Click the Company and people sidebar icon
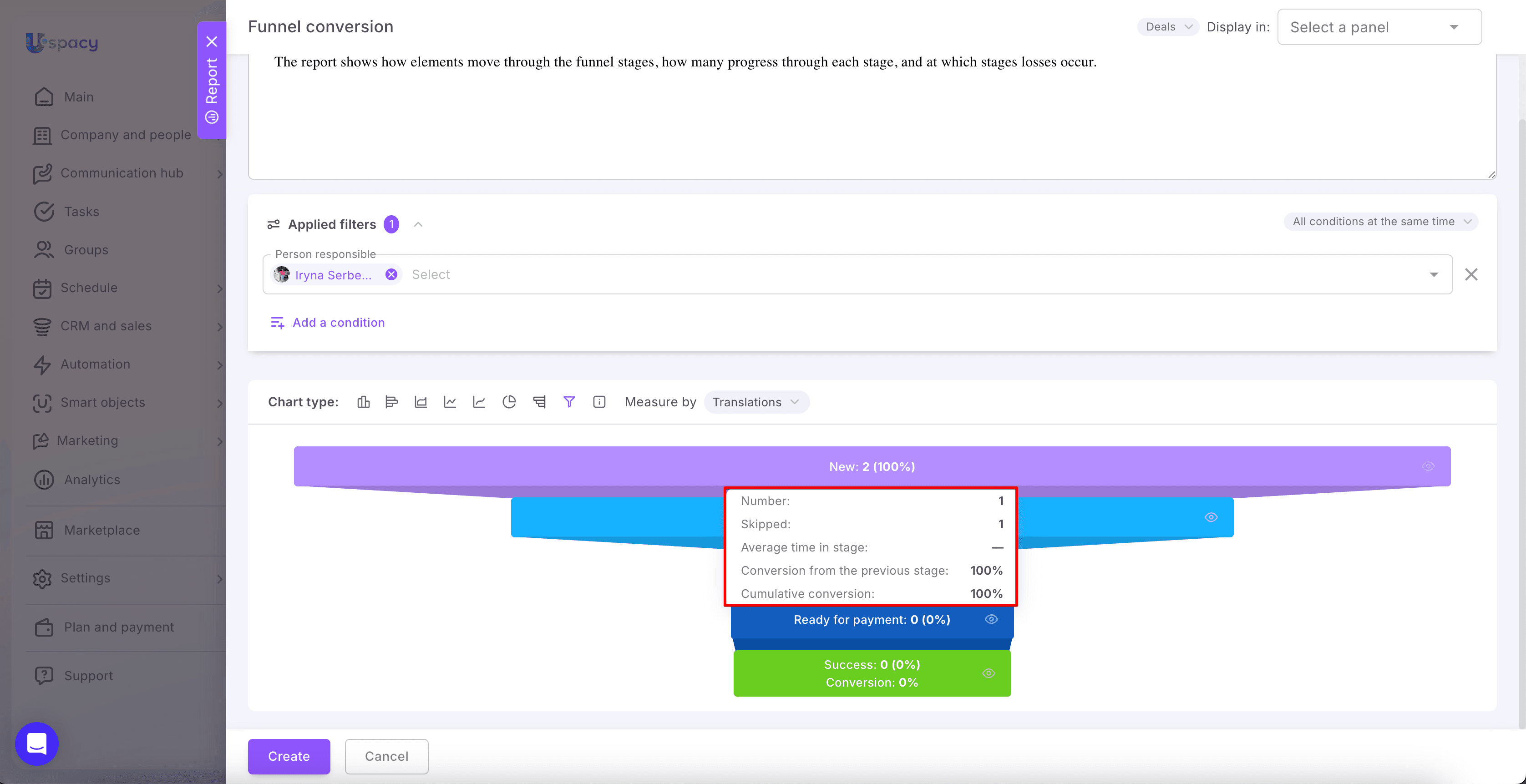Screen dimensions: 1526x784 tap(42, 136)
